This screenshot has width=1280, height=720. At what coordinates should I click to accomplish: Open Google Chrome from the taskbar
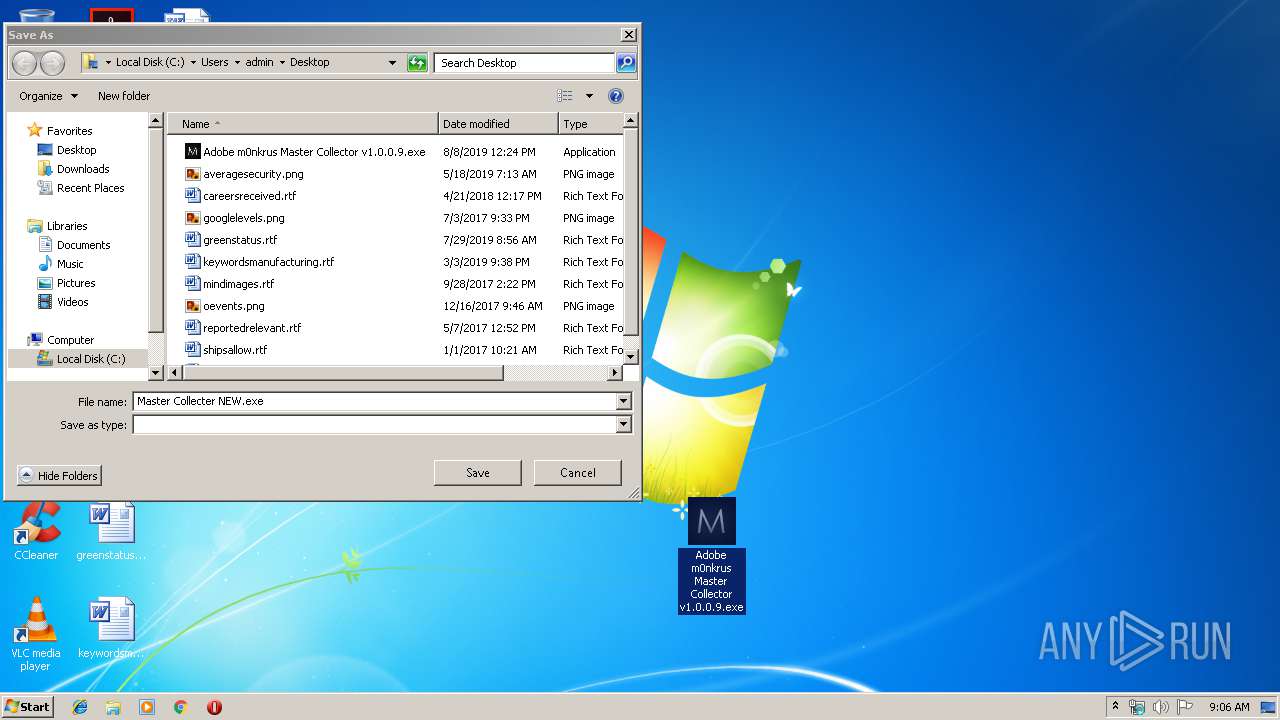(x=180, y=707)
